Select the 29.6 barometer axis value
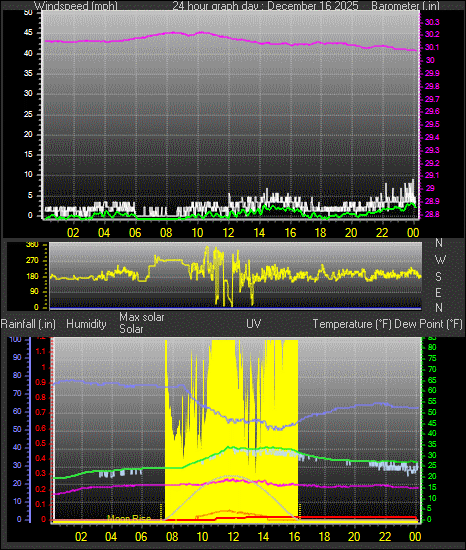Image resolution: width=466 pixels, height=550 pixels. point(432,111)
